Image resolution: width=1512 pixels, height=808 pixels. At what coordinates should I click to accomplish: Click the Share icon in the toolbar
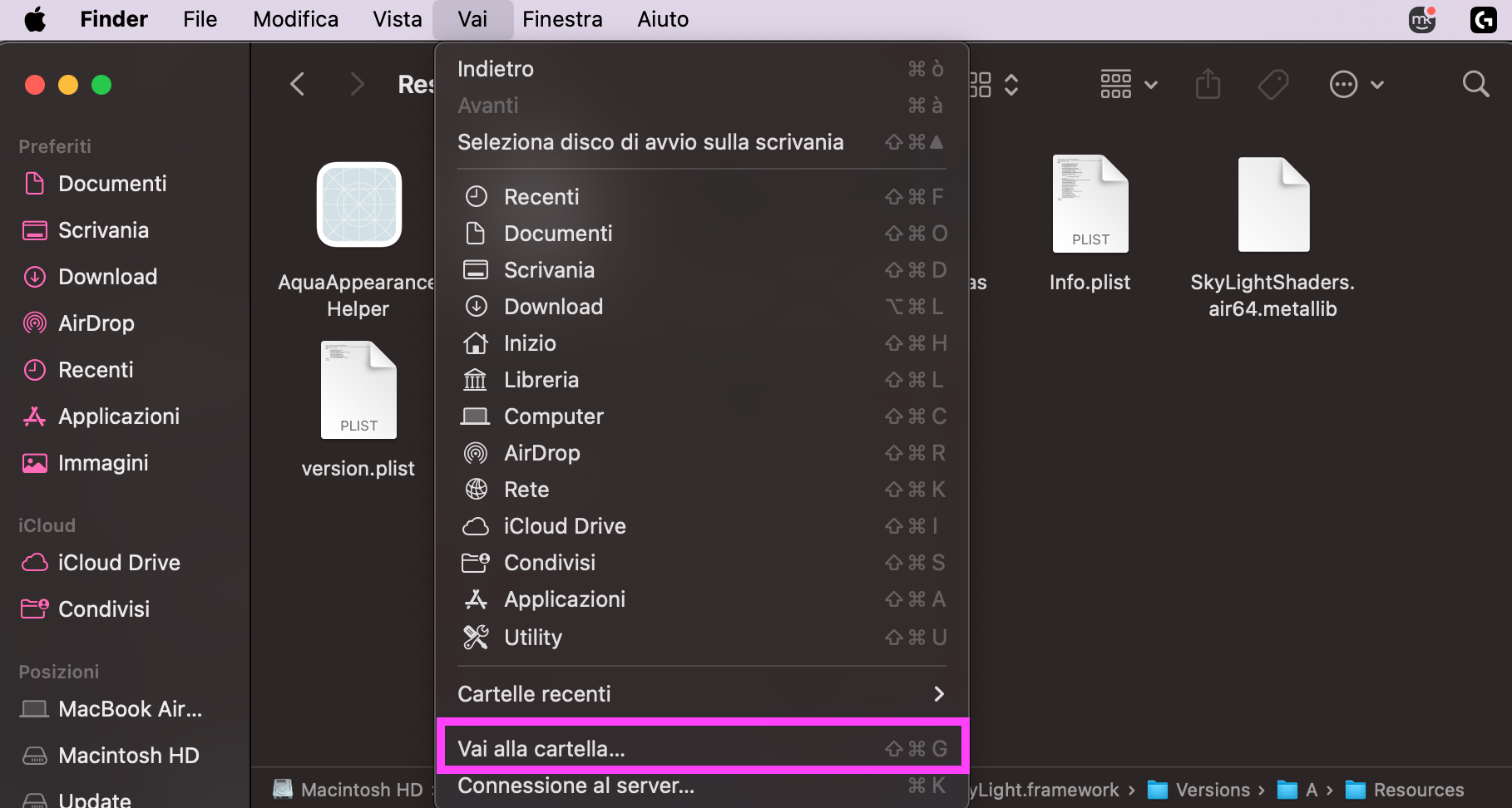pyautogui.click(x=1208, y=83)
